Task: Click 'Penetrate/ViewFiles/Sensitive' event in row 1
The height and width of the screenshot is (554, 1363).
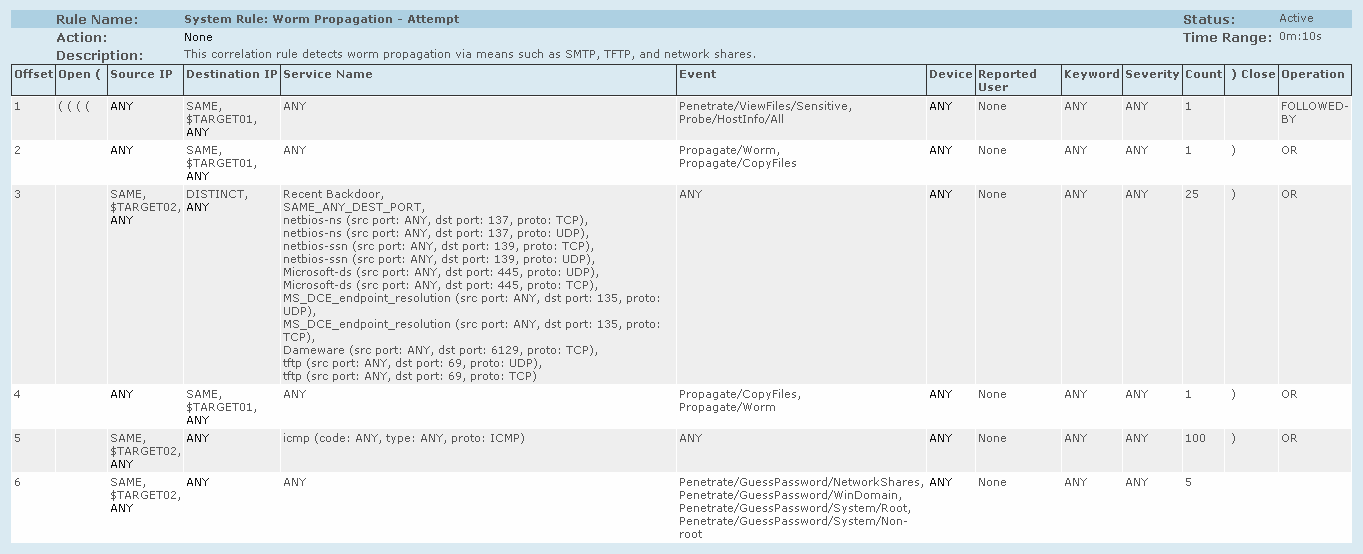Action: pos(765,106)
